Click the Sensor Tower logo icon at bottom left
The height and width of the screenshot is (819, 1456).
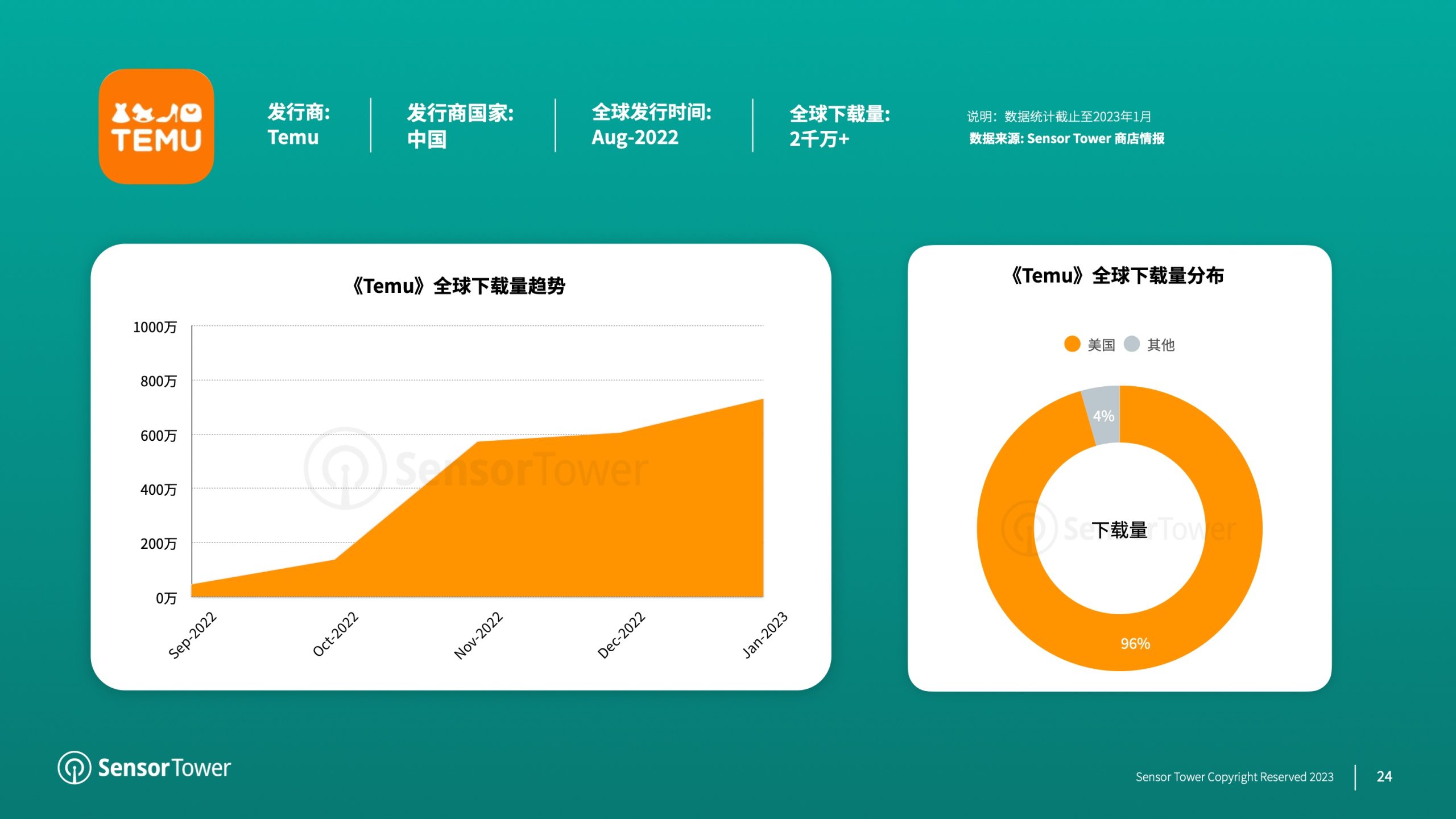point(75,767)
